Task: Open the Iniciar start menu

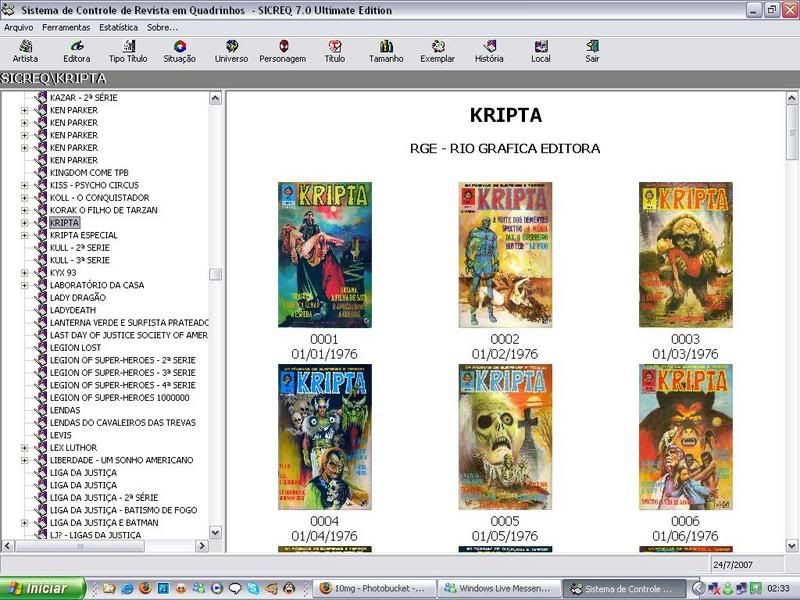Action: click(x=42, y=588)
